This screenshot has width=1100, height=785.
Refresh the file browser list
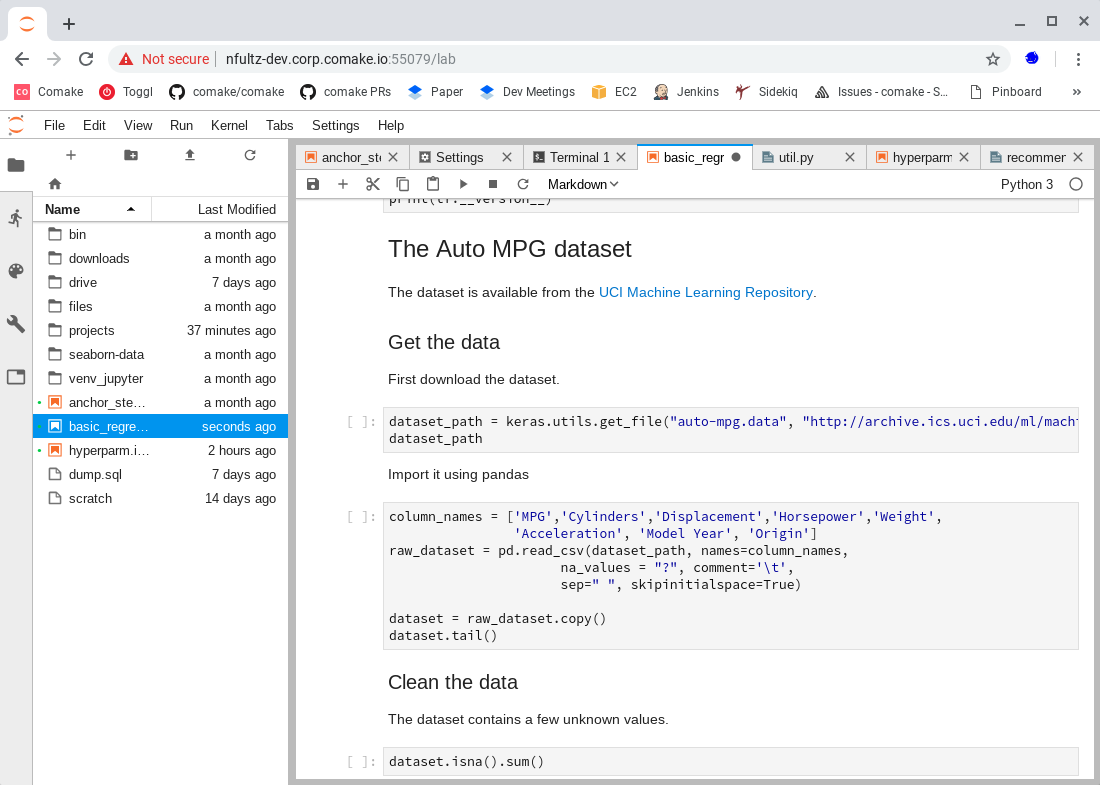[250, 155]
